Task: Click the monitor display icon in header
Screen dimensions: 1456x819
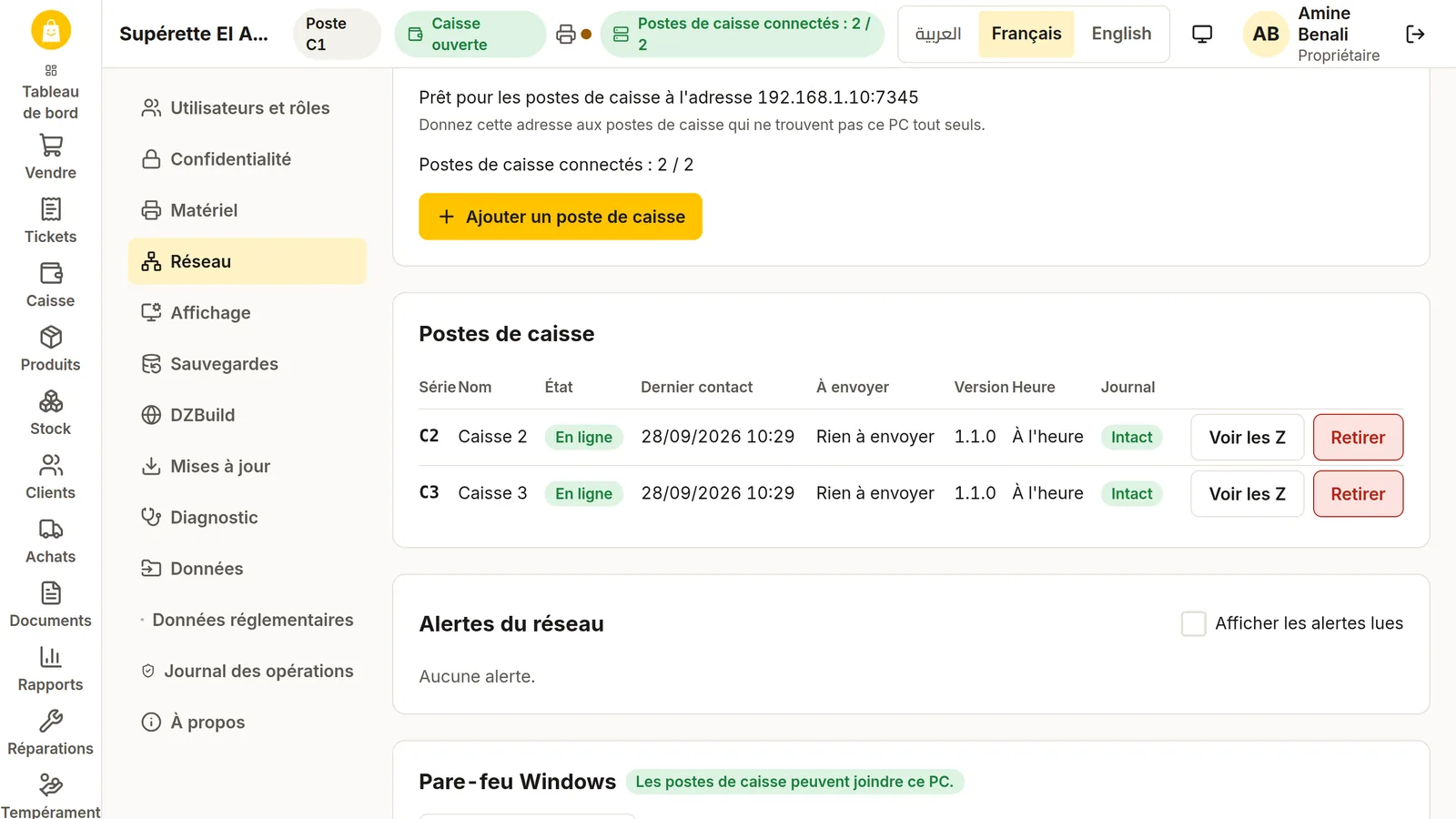Action: (1202, 34)
